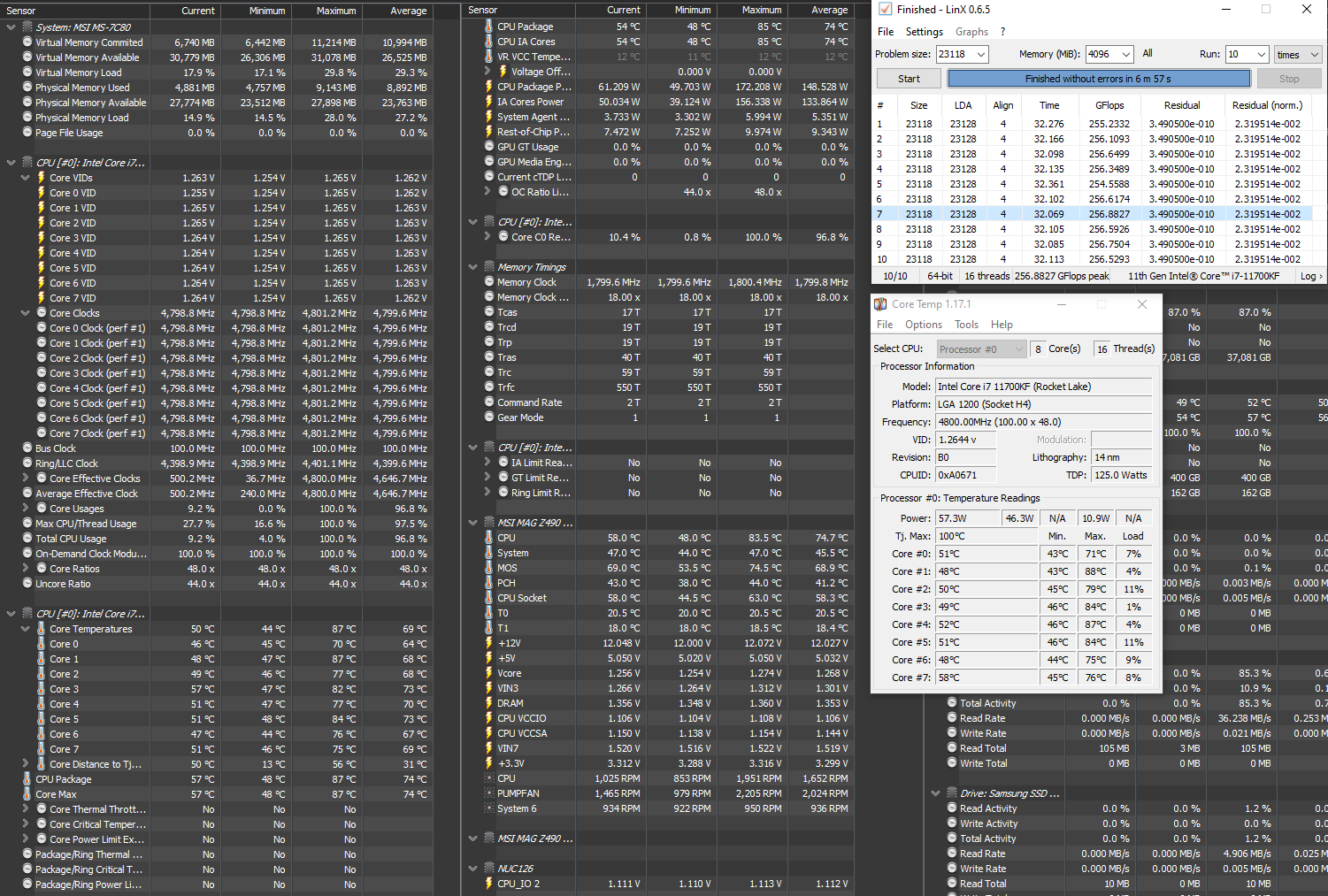Click the icon beside Gear Mode

489,417
